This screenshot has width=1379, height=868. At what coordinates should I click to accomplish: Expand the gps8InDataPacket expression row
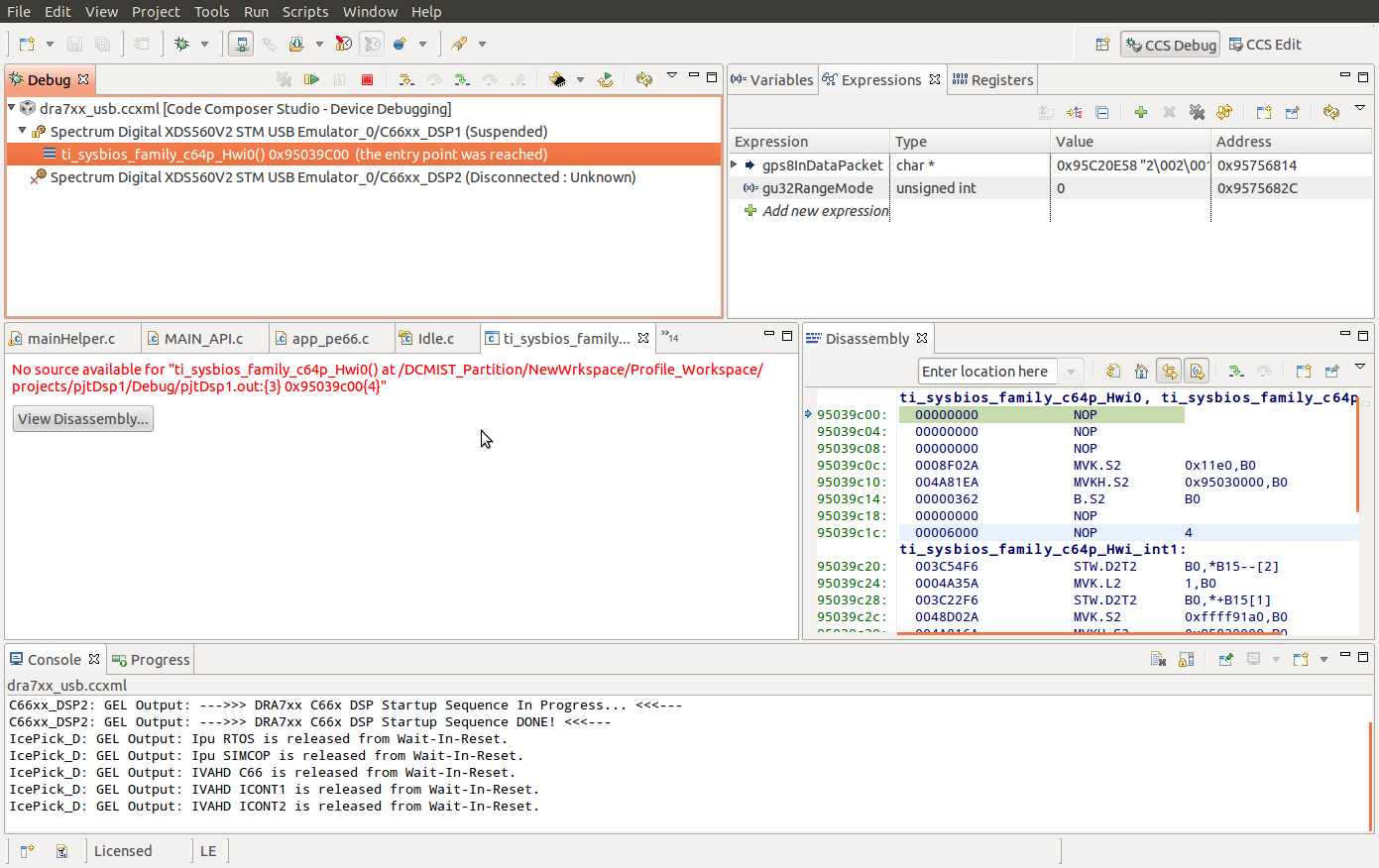(735, 164)
